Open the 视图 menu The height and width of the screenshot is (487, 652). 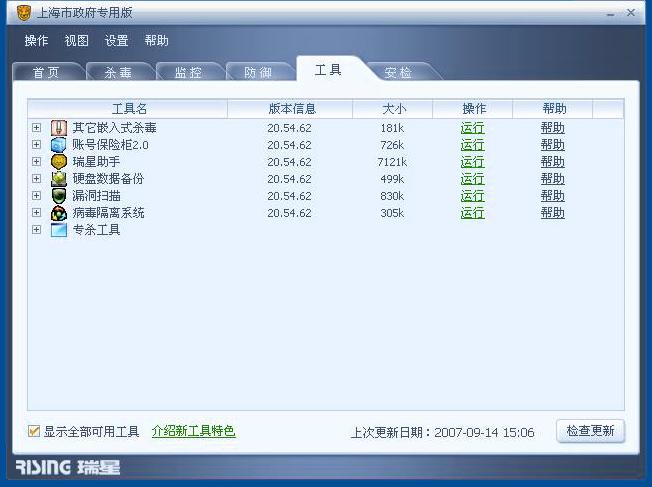(x=77, y=41)
